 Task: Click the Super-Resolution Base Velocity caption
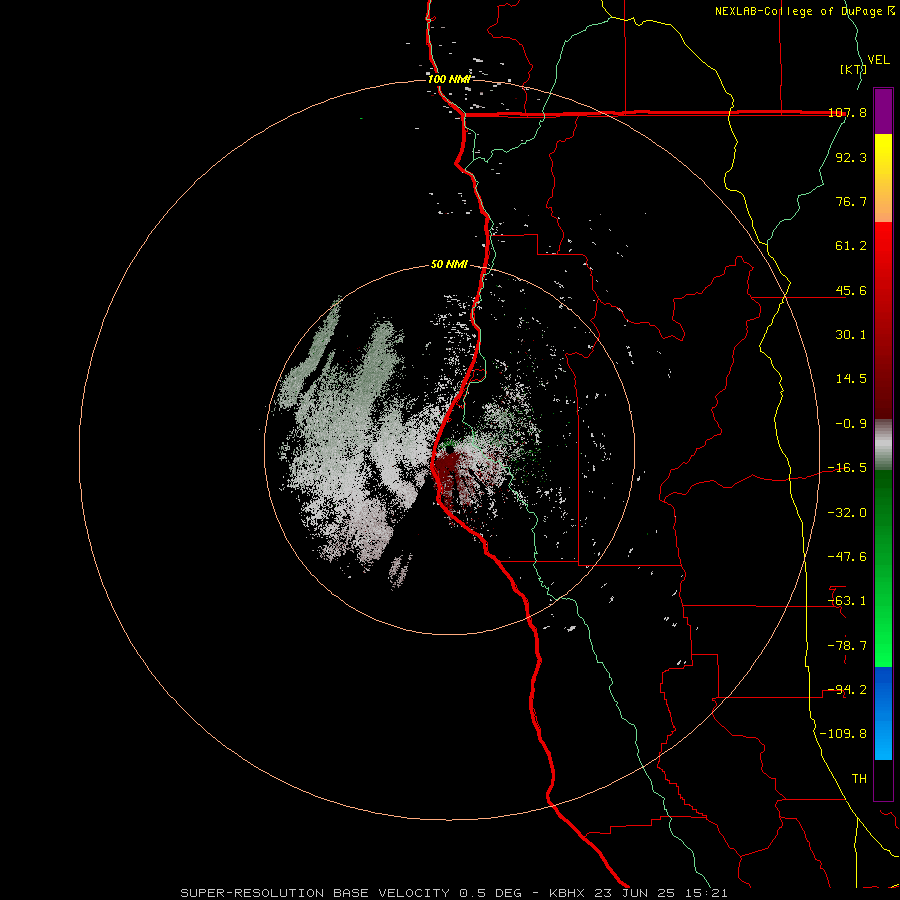(x=454, y=893)
